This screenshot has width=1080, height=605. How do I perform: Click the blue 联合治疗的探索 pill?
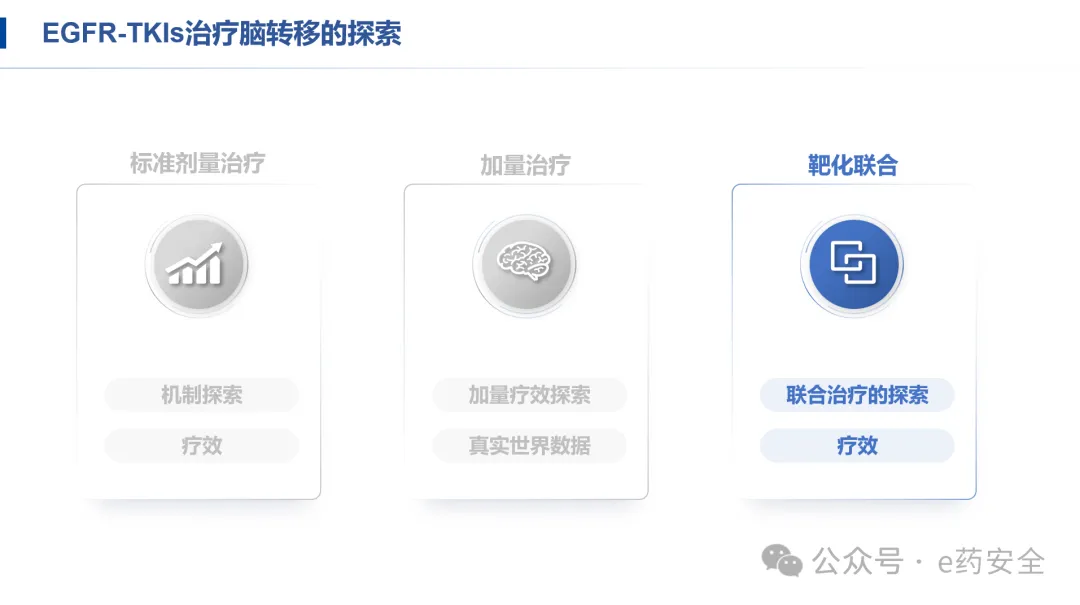point(857,394)
